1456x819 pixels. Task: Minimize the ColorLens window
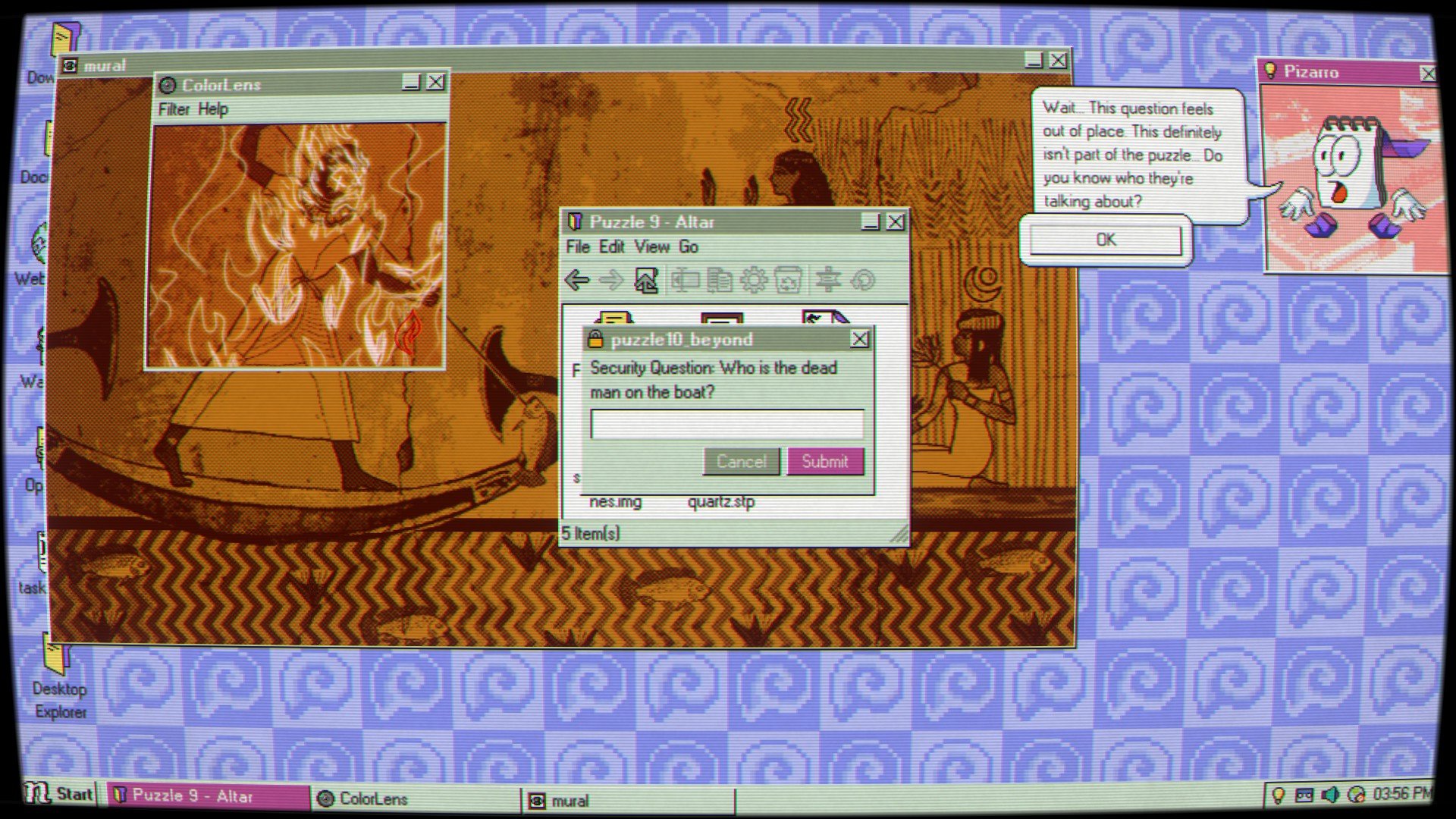[x=410, y=83]
